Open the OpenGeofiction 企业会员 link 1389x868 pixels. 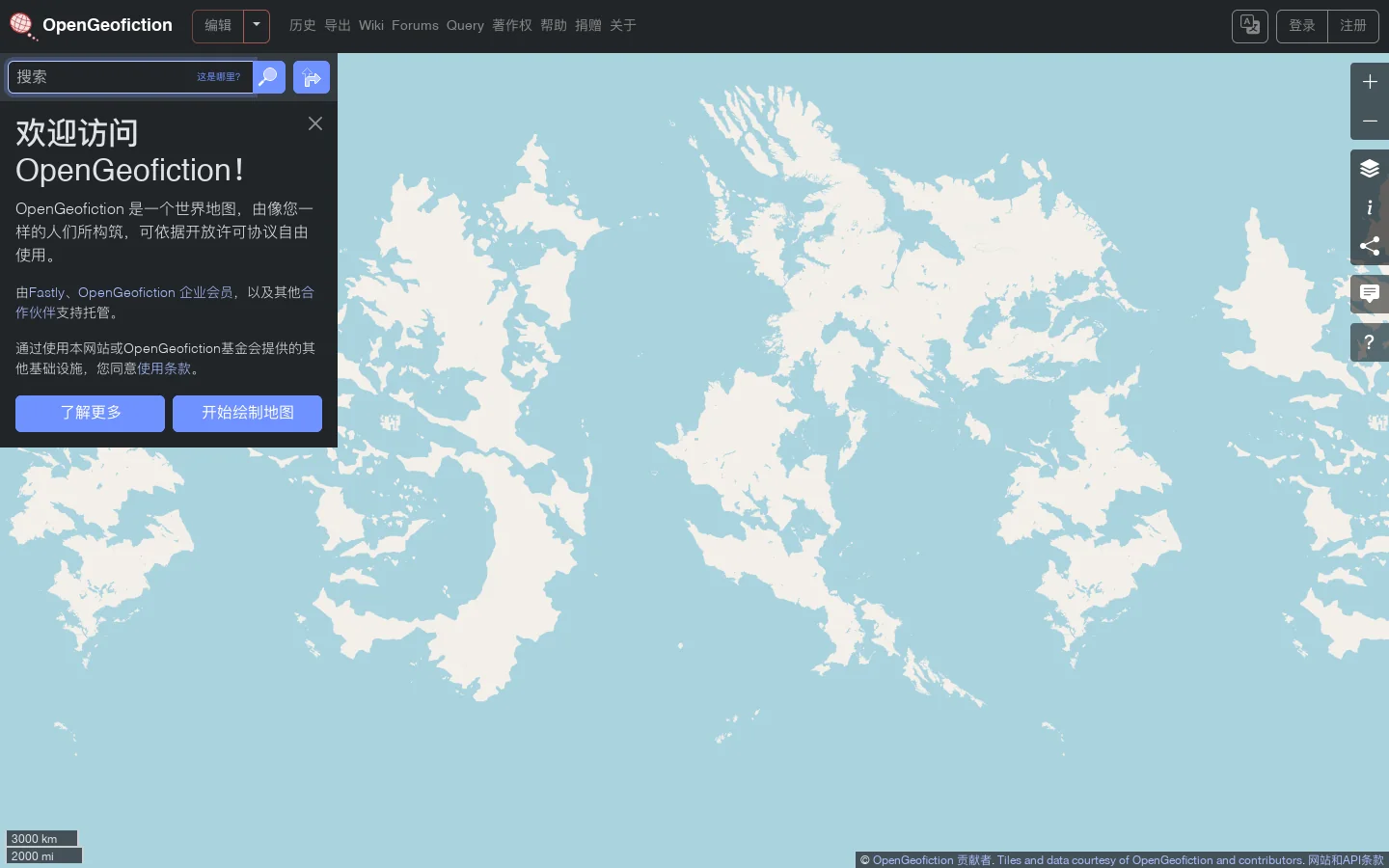[155, 292]
